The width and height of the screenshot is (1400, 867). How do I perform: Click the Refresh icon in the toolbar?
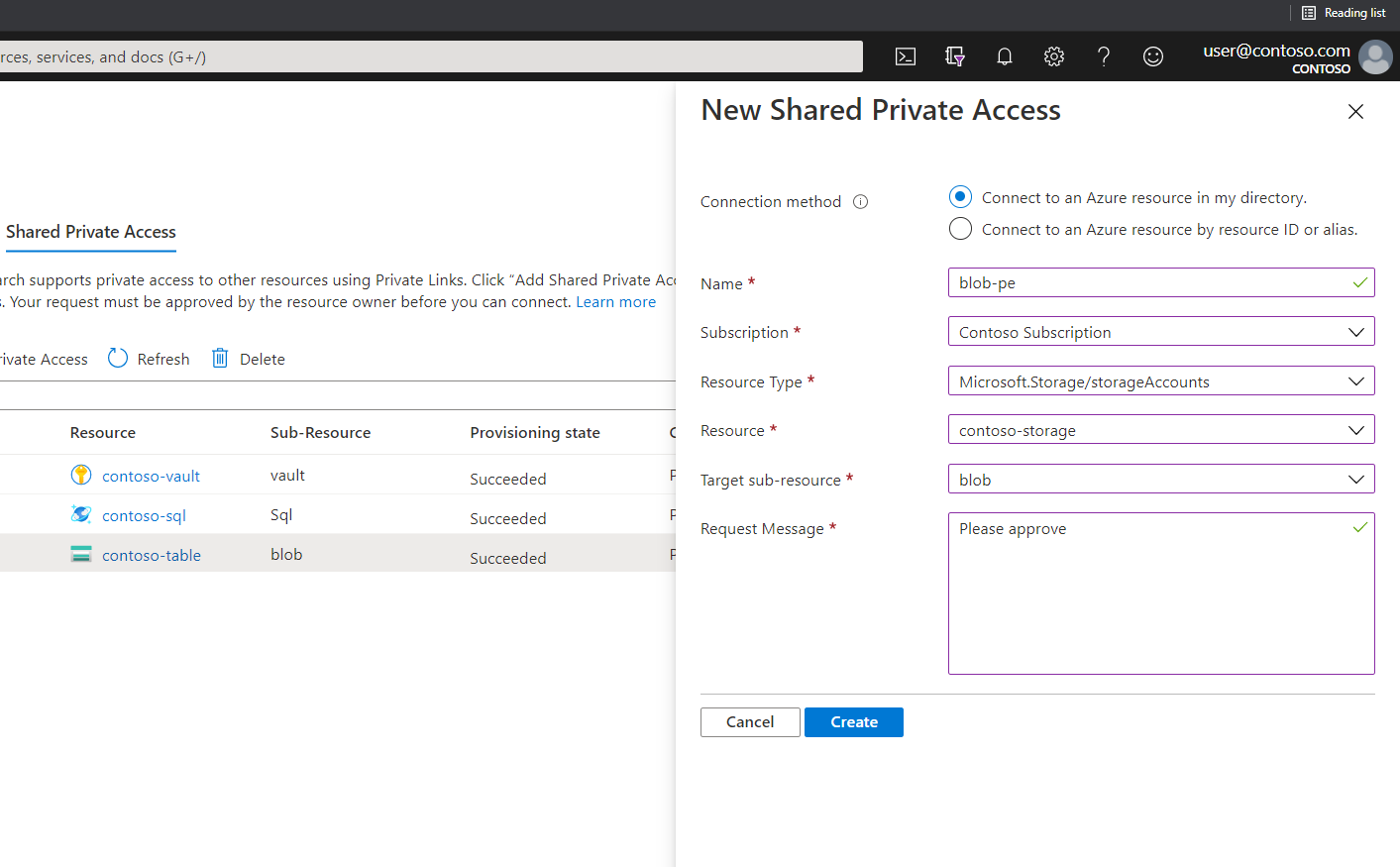coord(118,359)
